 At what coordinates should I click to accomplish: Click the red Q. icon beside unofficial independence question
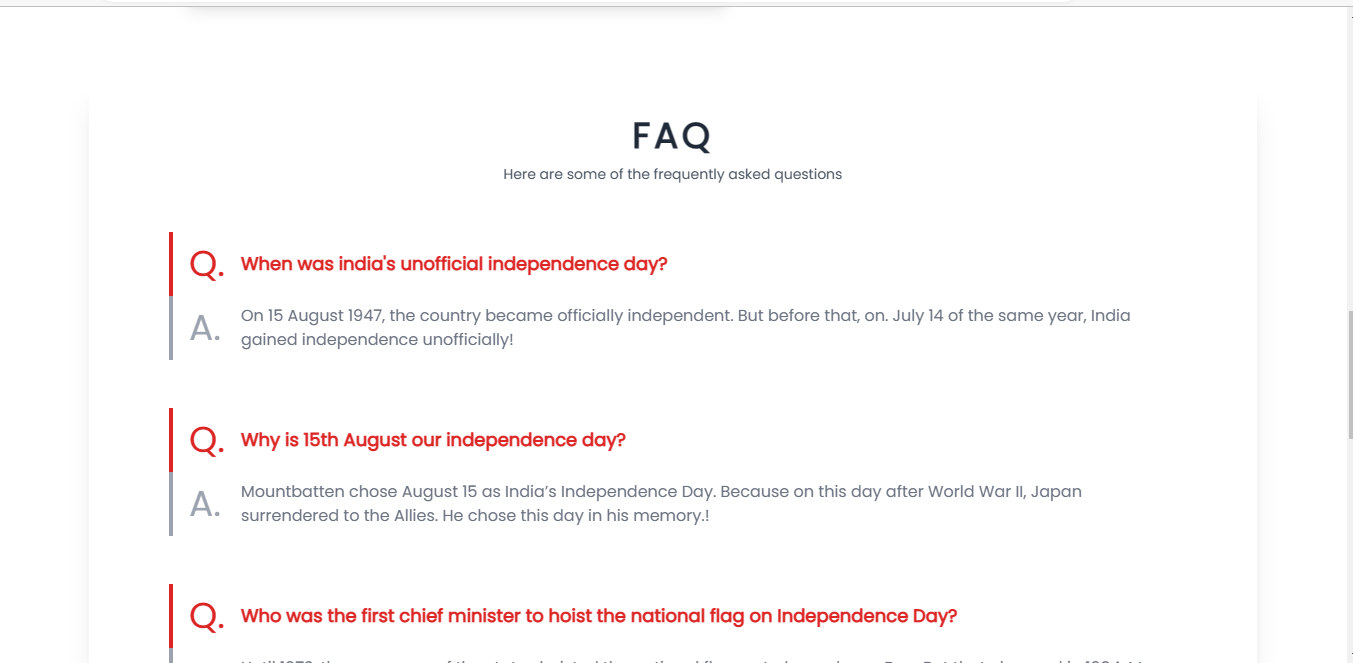click(207, 265)
